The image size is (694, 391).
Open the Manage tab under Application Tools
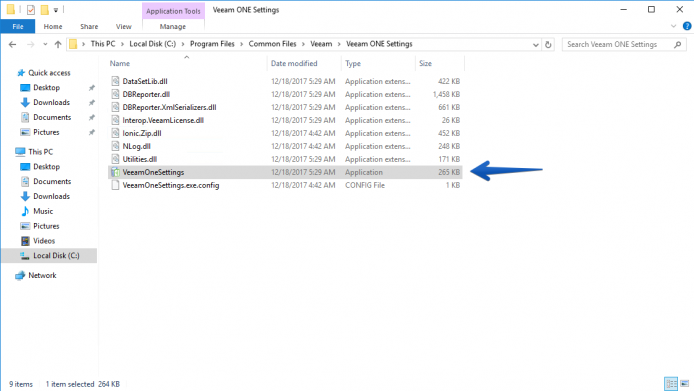point(173,27)
